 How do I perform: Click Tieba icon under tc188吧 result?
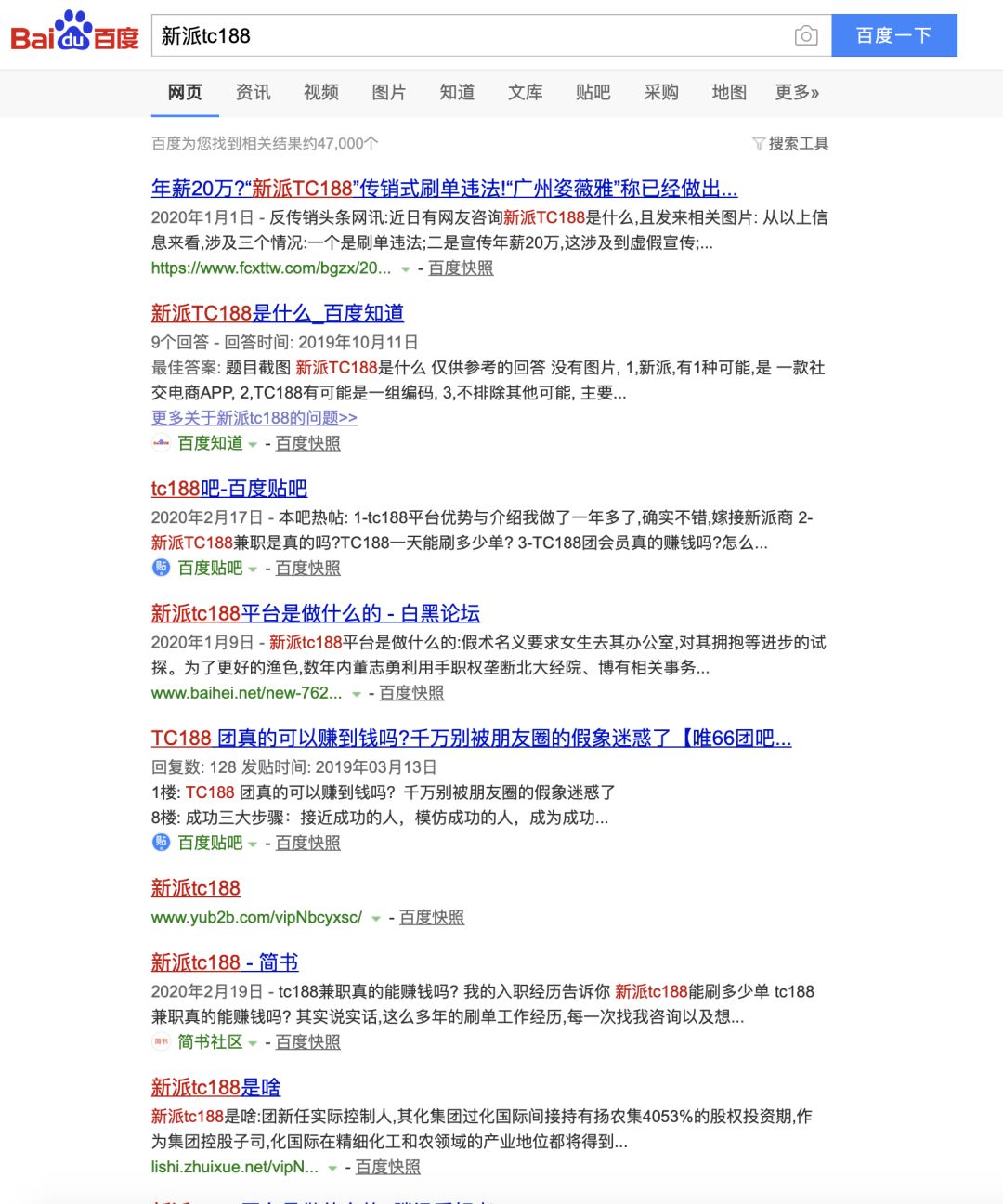162,568
